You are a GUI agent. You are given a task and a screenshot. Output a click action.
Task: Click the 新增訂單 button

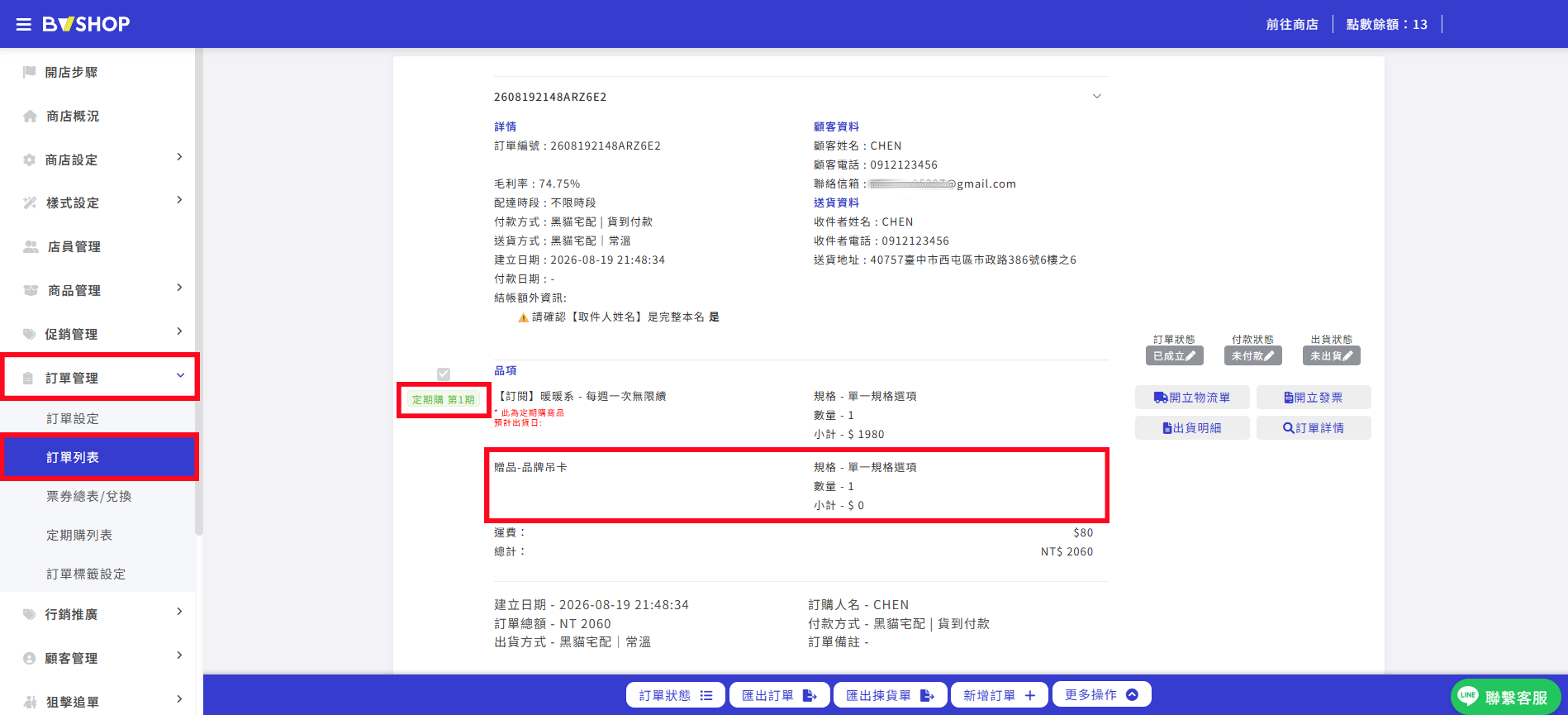click(1000, 695)
